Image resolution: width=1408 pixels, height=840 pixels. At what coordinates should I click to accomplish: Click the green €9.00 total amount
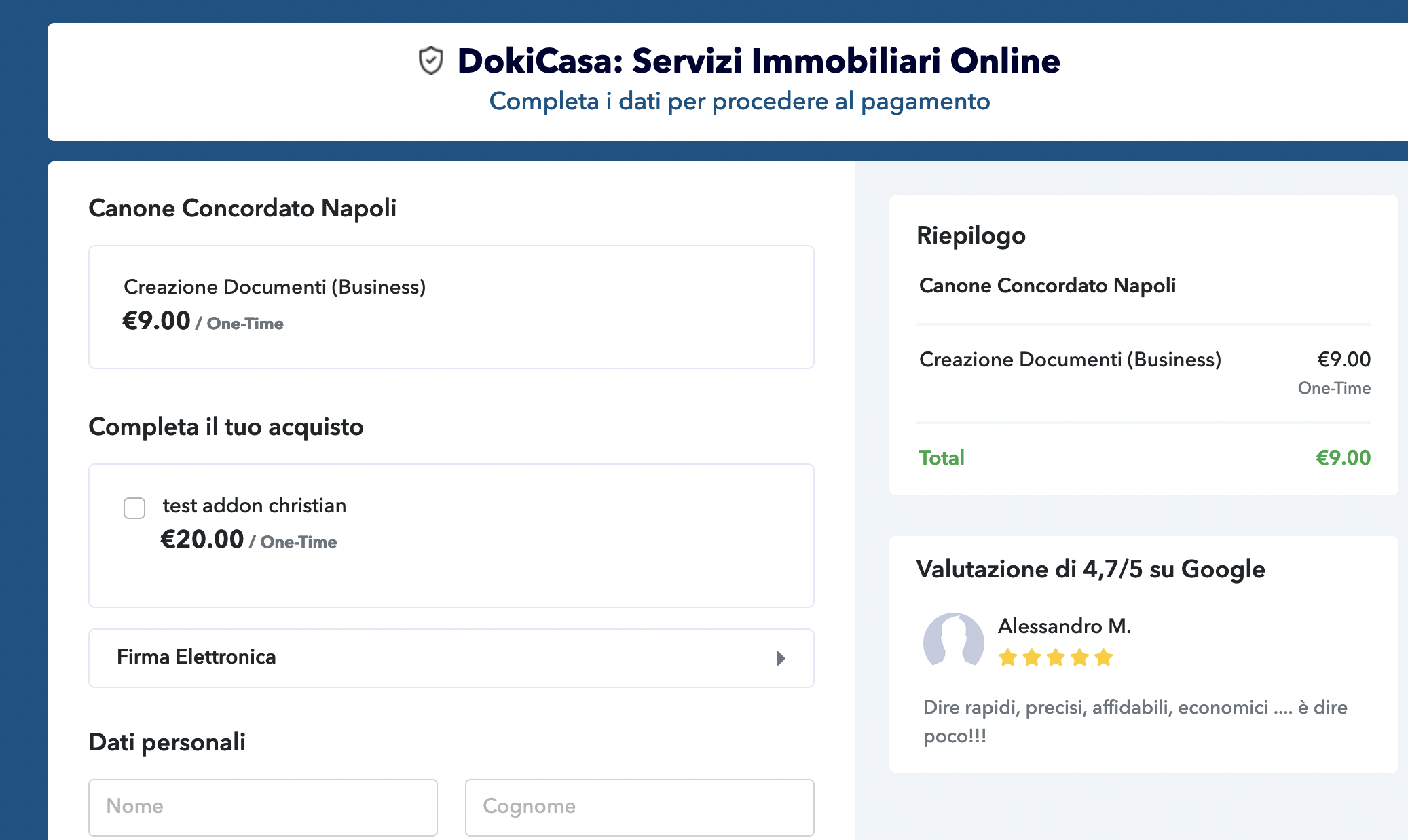coord(1343,458)
